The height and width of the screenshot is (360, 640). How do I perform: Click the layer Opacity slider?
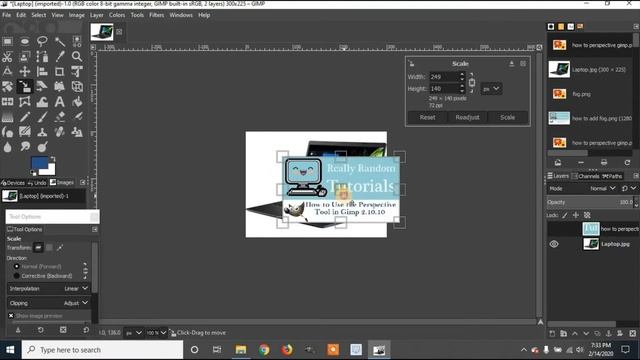[x=590, y=202]
